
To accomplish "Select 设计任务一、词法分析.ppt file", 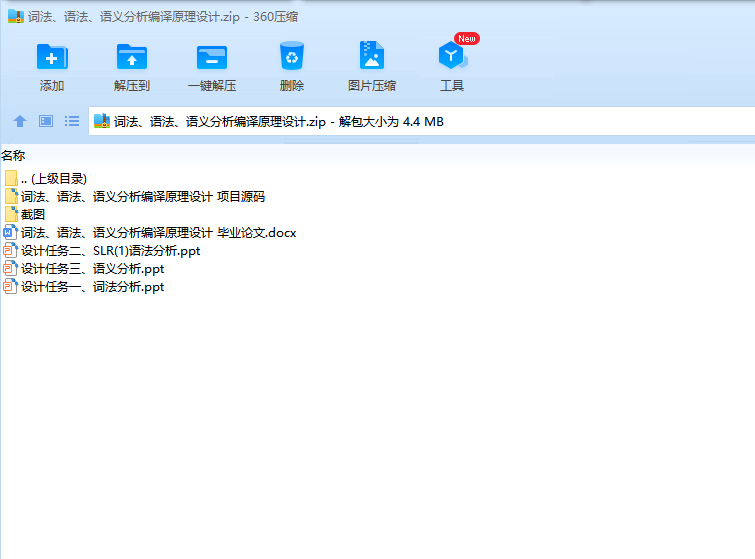I will tap(84, 286).
